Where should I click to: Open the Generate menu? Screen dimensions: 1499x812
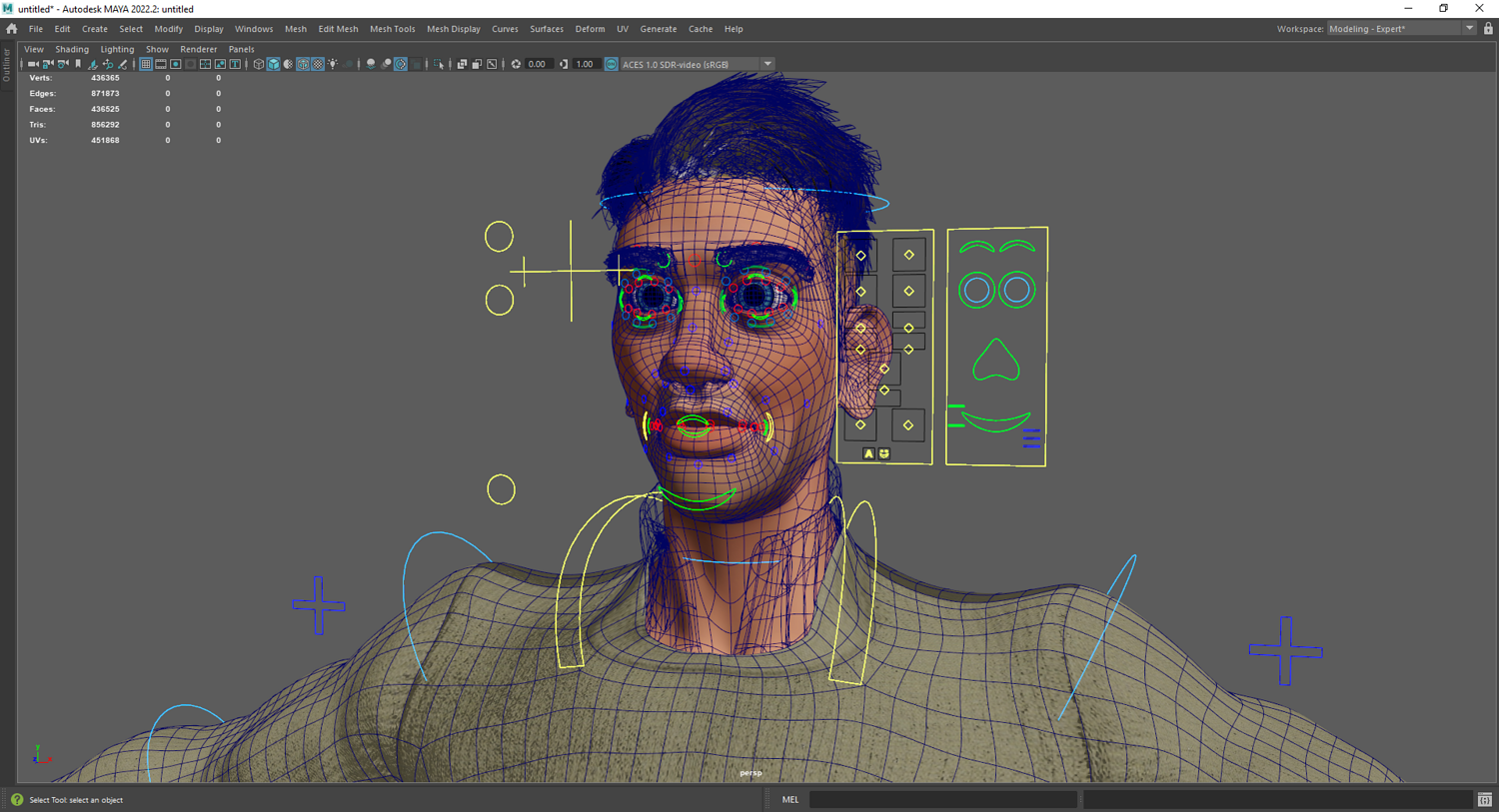pyautogui.click(x=659, y=29)
